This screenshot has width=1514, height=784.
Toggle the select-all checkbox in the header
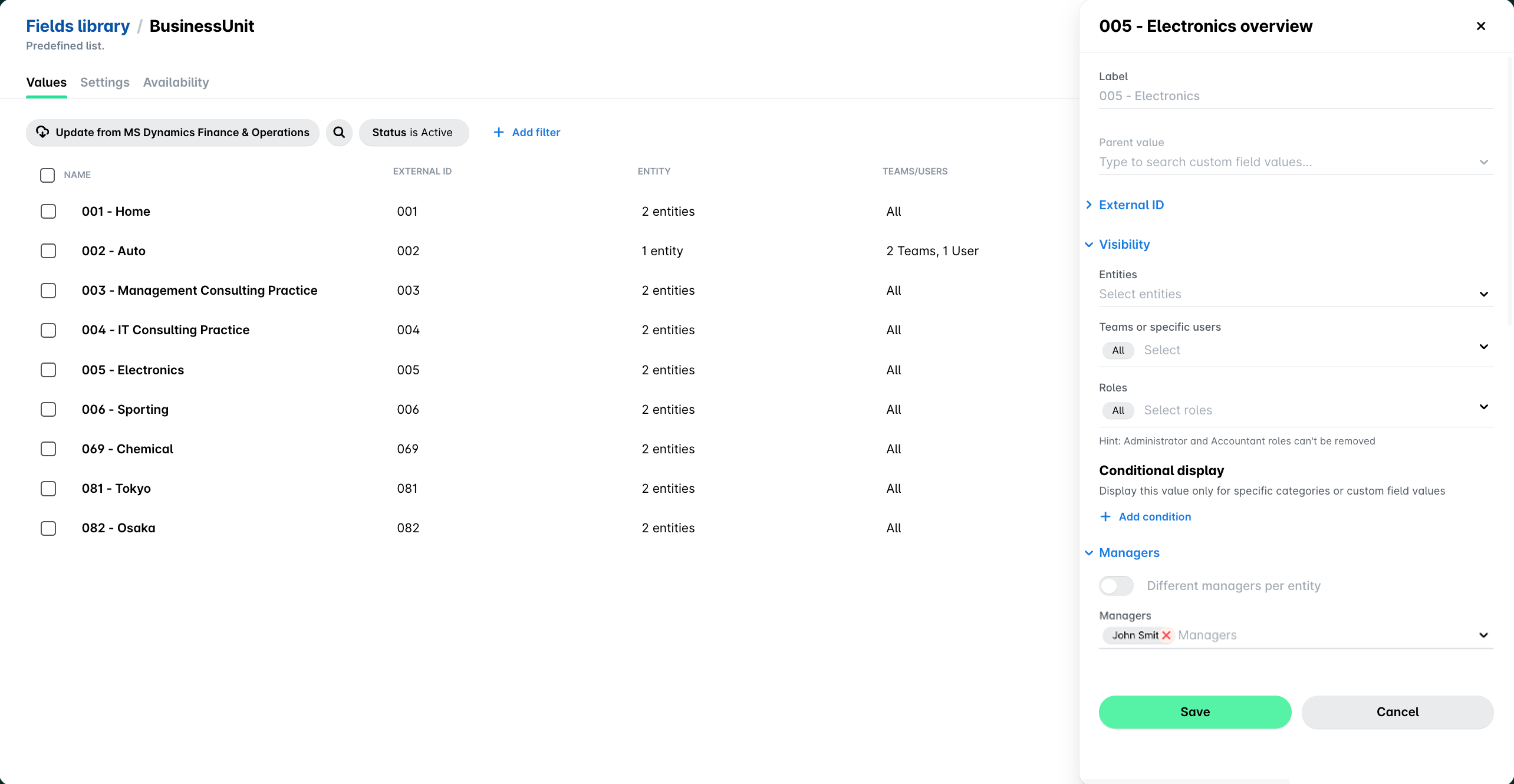tap(47, 175)
